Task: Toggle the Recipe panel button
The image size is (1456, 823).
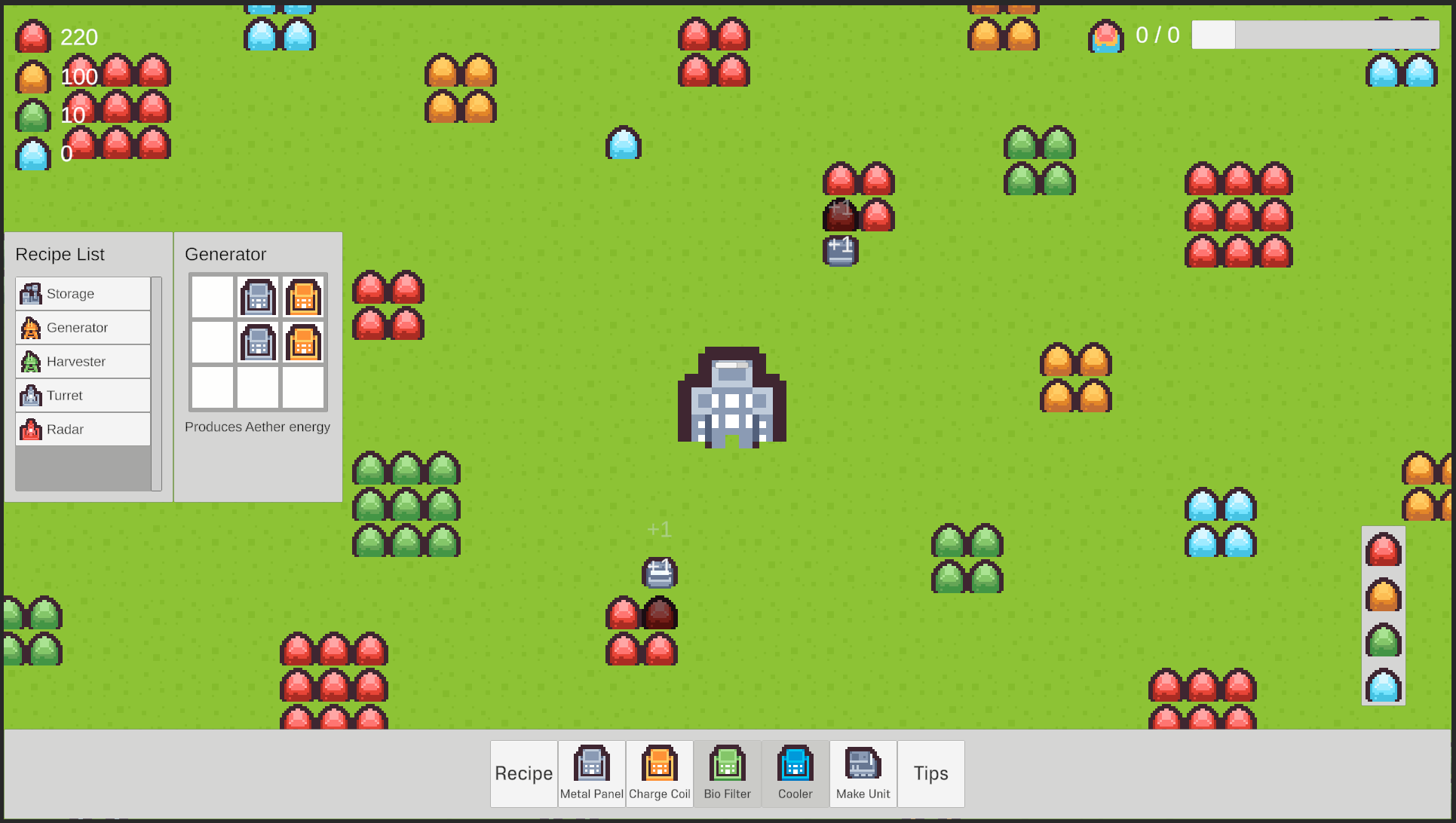Action: [523, 773]
